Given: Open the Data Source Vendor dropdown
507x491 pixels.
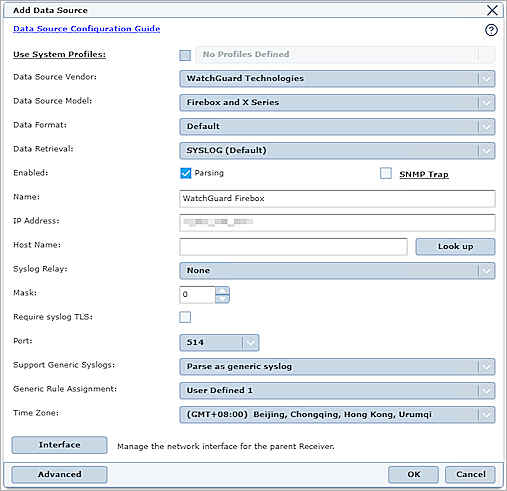Looking at the screenshot, I should point(337,79).
